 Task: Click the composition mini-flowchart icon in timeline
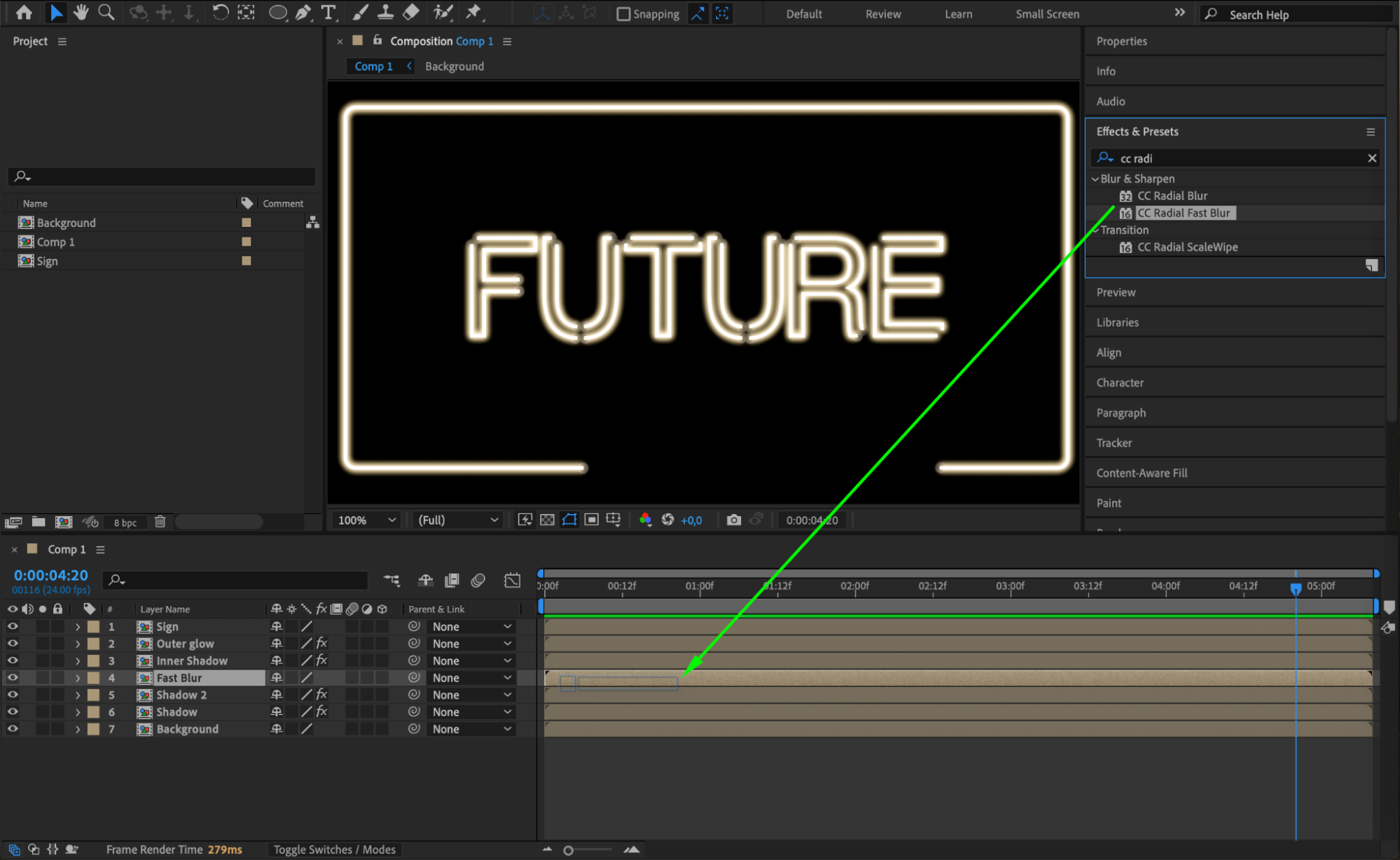pyautogui.click(x=391, y=580)
